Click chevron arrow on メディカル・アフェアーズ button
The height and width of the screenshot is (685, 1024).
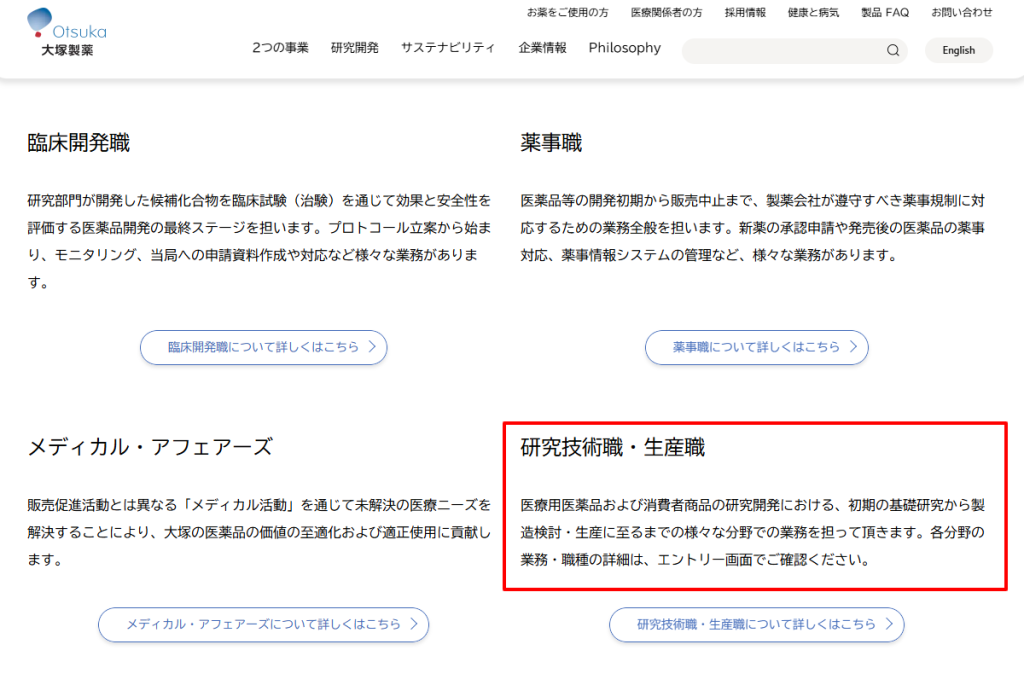click(x=413, y=624)
